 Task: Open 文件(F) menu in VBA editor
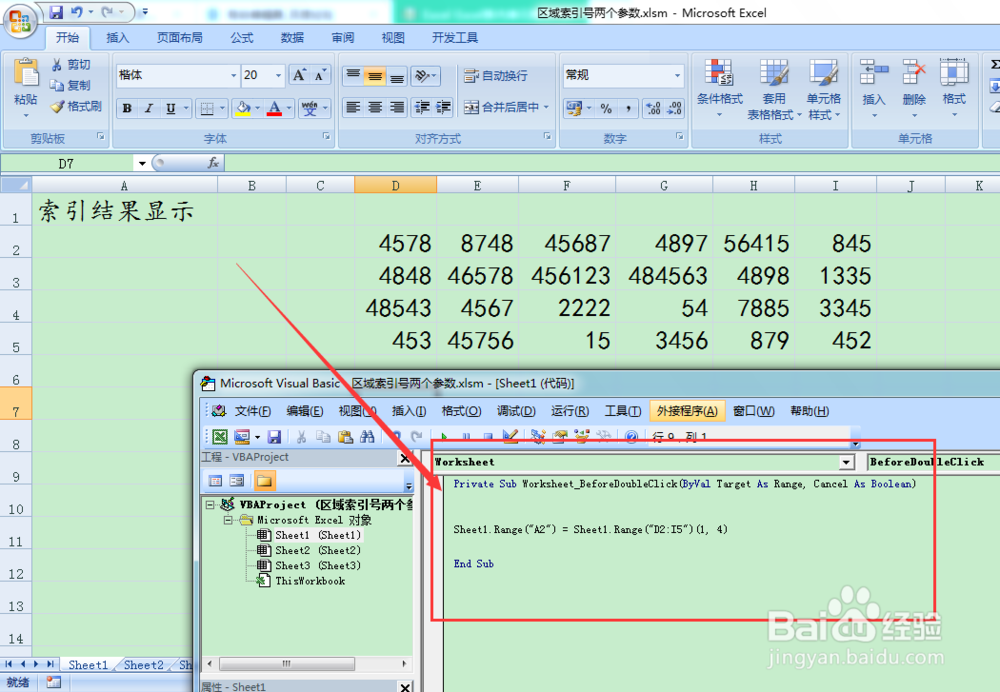(253, 411)
